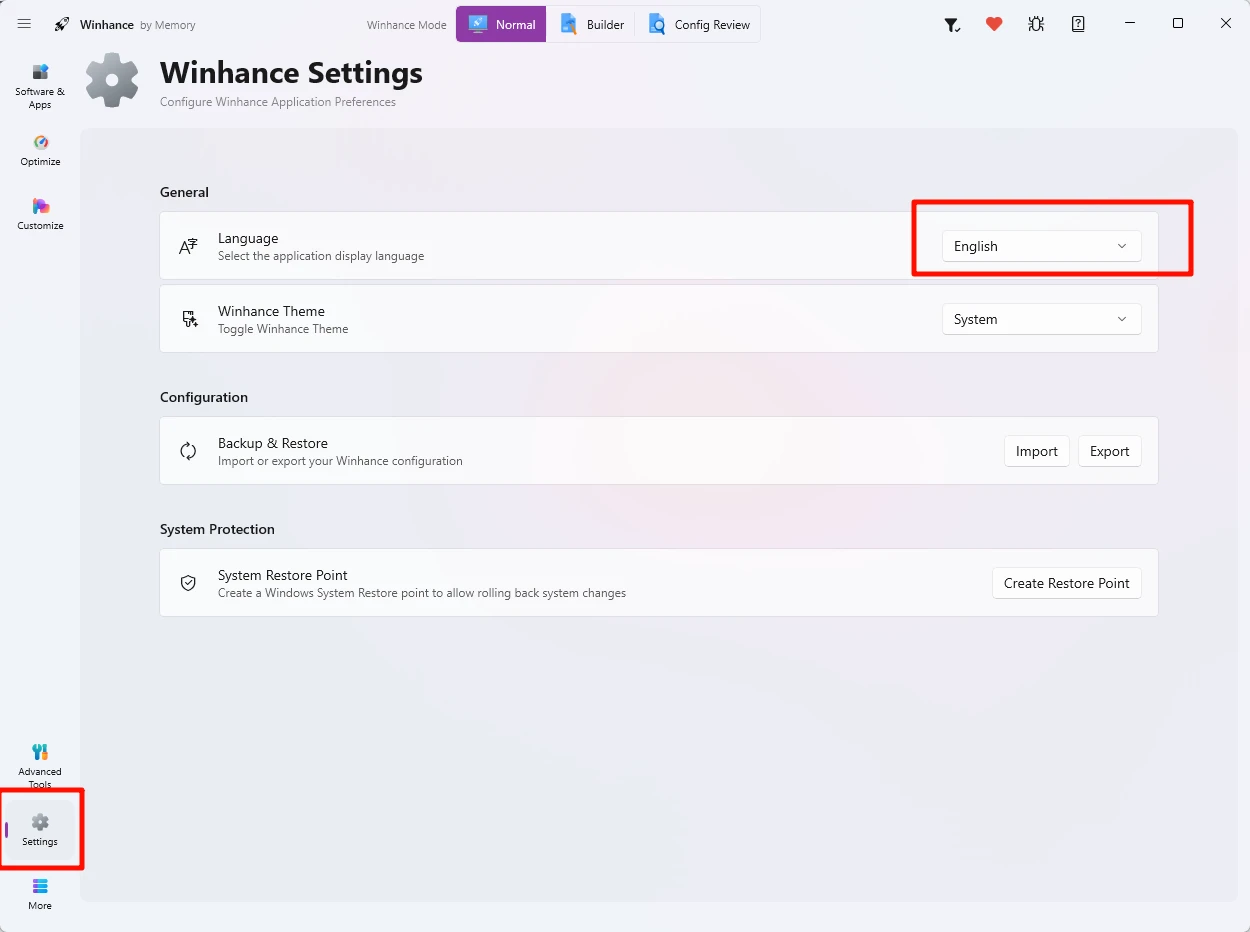1250x932 pixels.
Task: Click the 'by Memory' title text
Action: [168, 25]
